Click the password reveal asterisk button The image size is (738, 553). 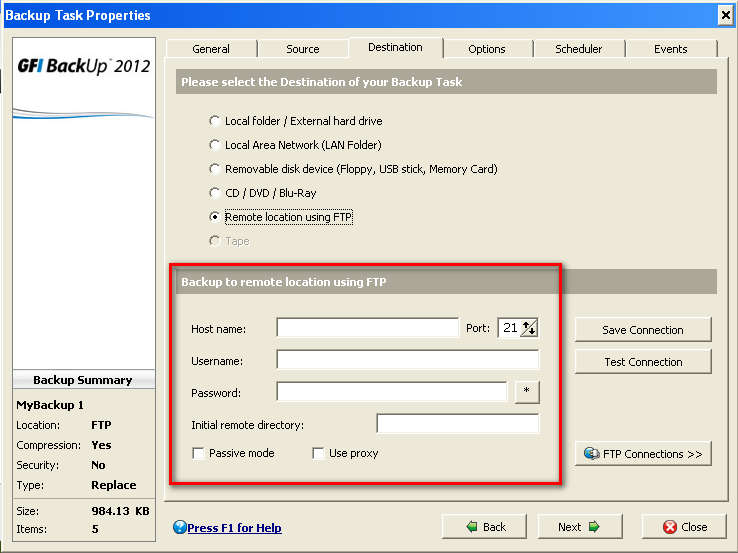click(527, 393)
